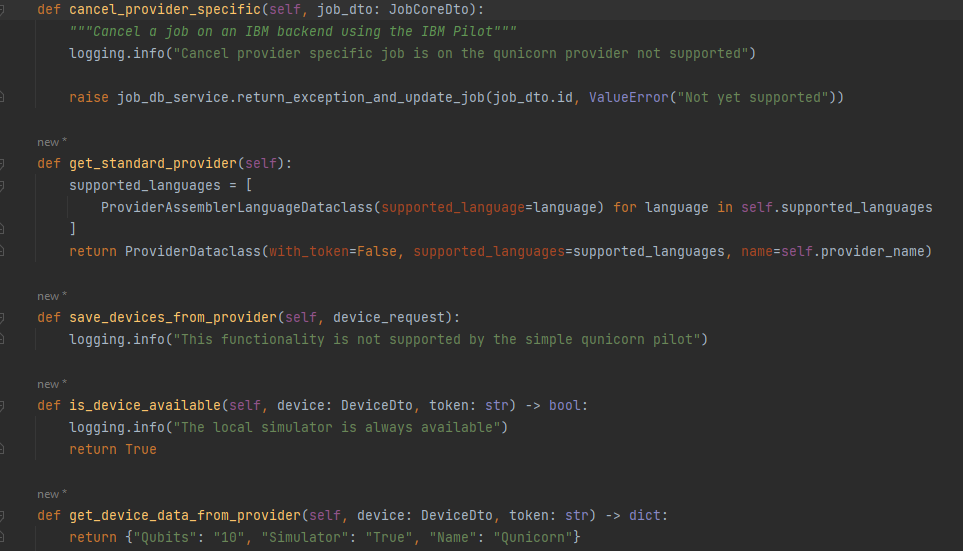The height and width of the screenshot is (551, 963).
Task: Click the JobCoreDto type annotation
Action: tap(429, 10)
